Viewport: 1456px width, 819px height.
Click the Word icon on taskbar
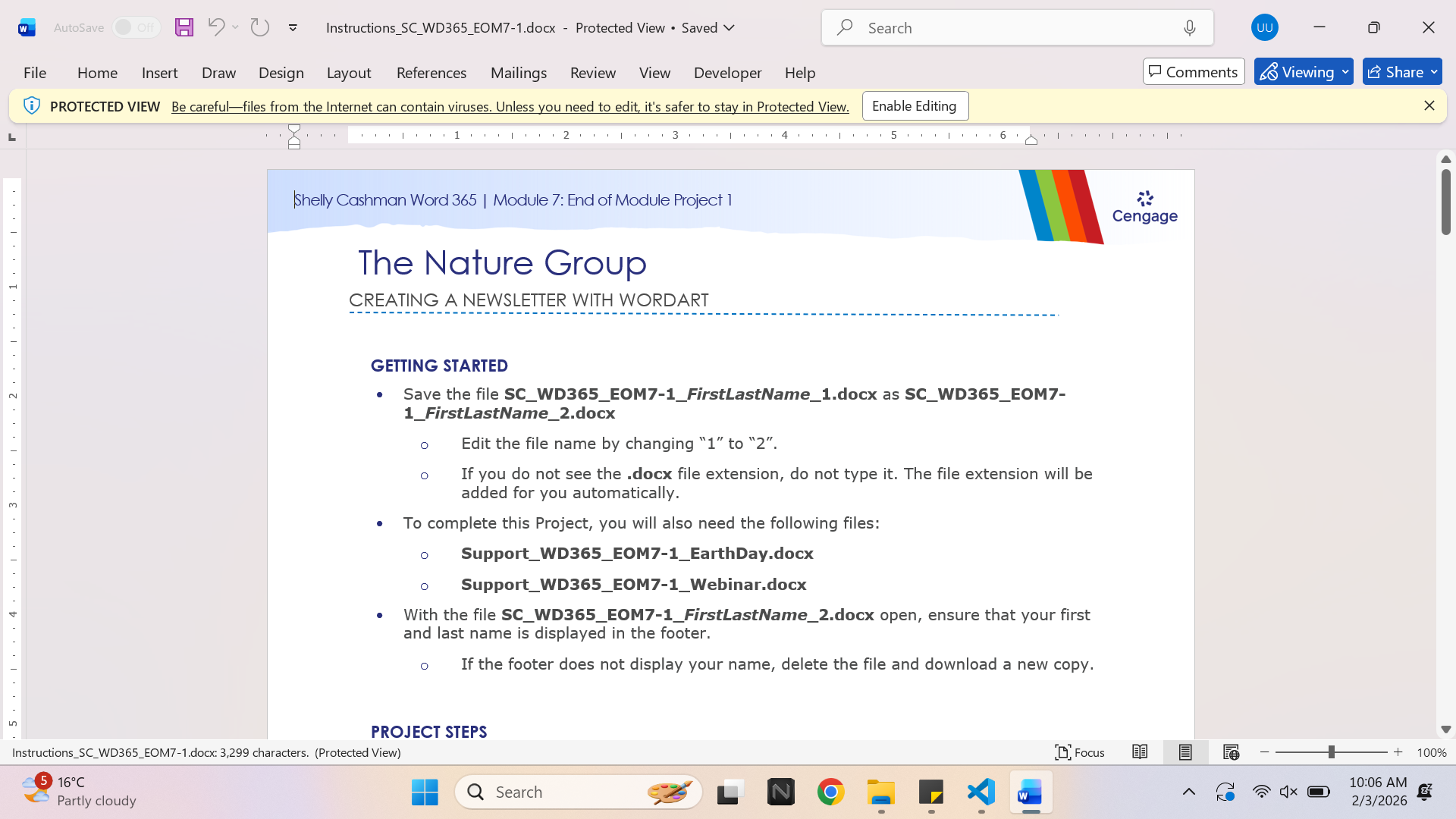[1031, 792]
